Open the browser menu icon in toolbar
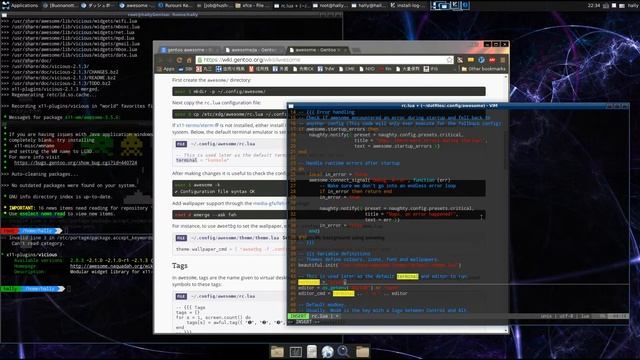Image resolution: width=640 pixels, height=360 pixels. pos(503,60)
